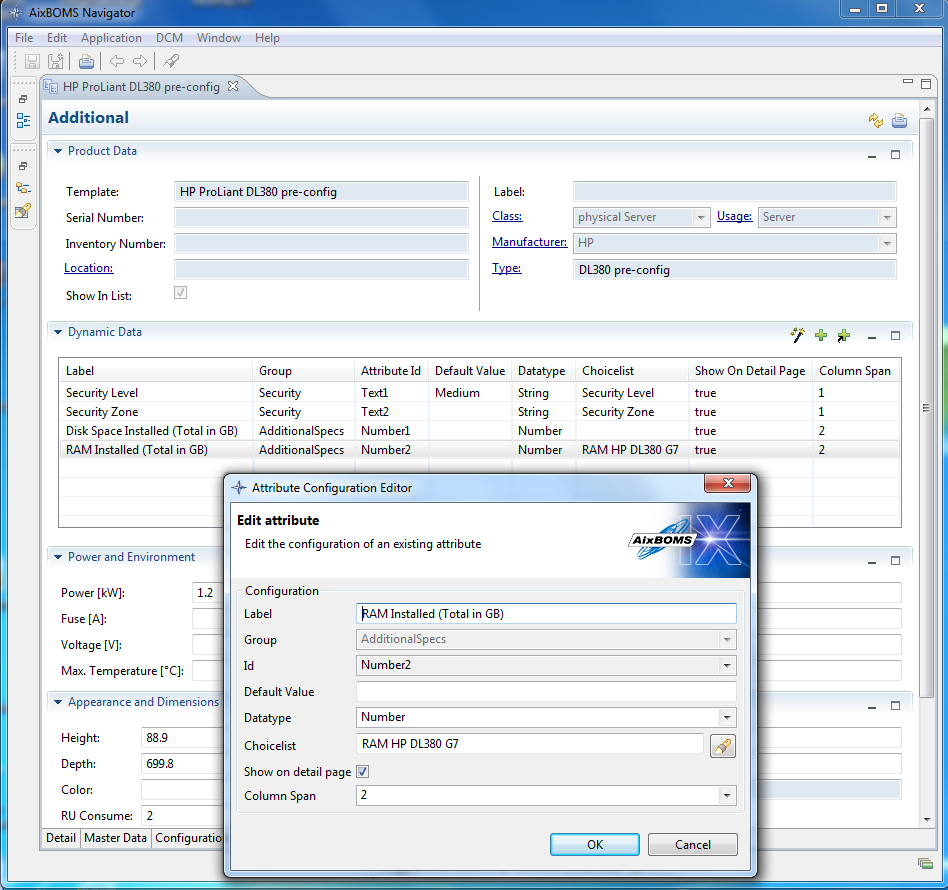The width and height of the screenshot is (948, 890).
Task: Toggle the 'Show on detail page' checkbox
Action: [x=363, y=772]
